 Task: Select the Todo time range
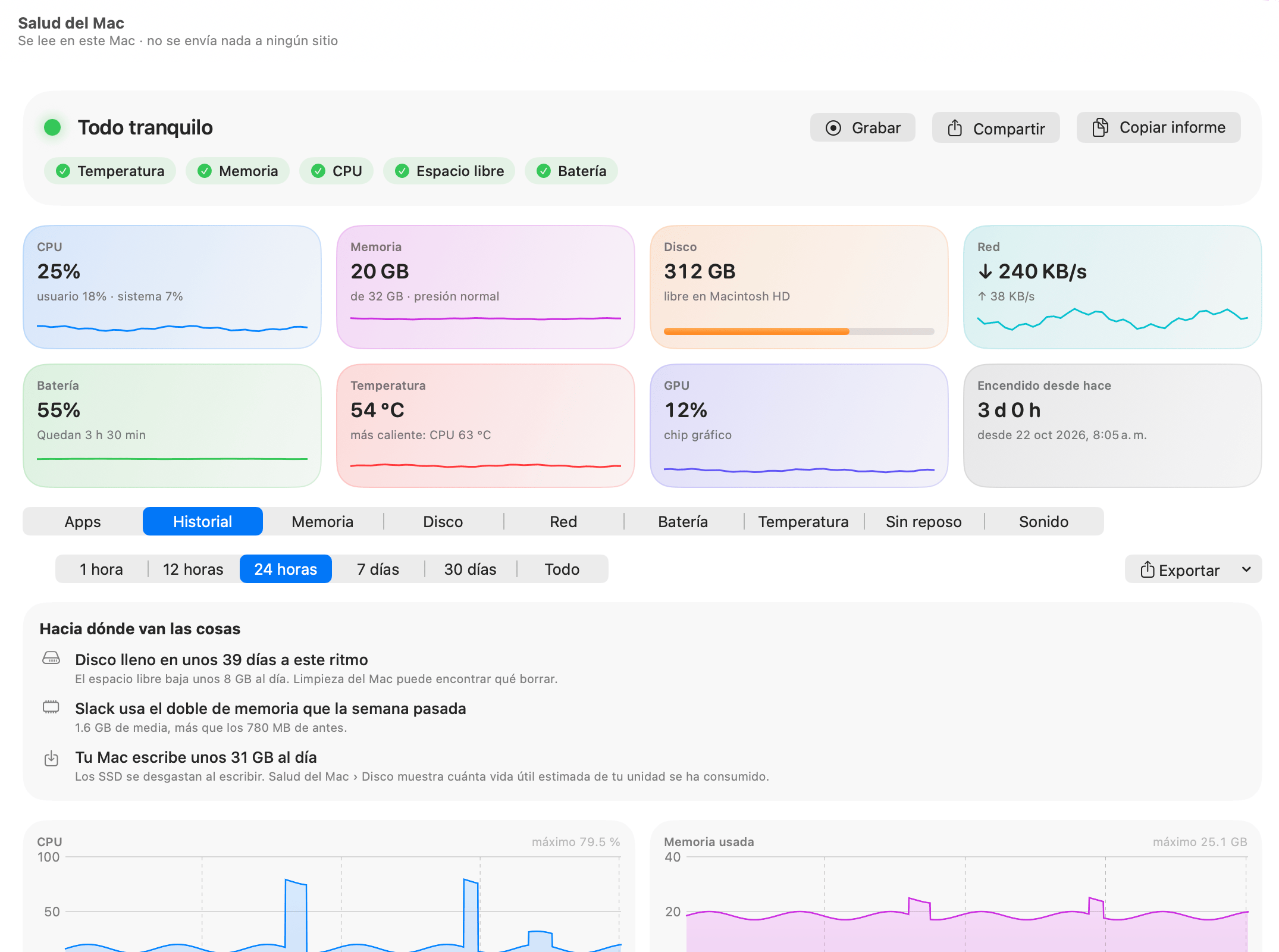coord(562,569)
